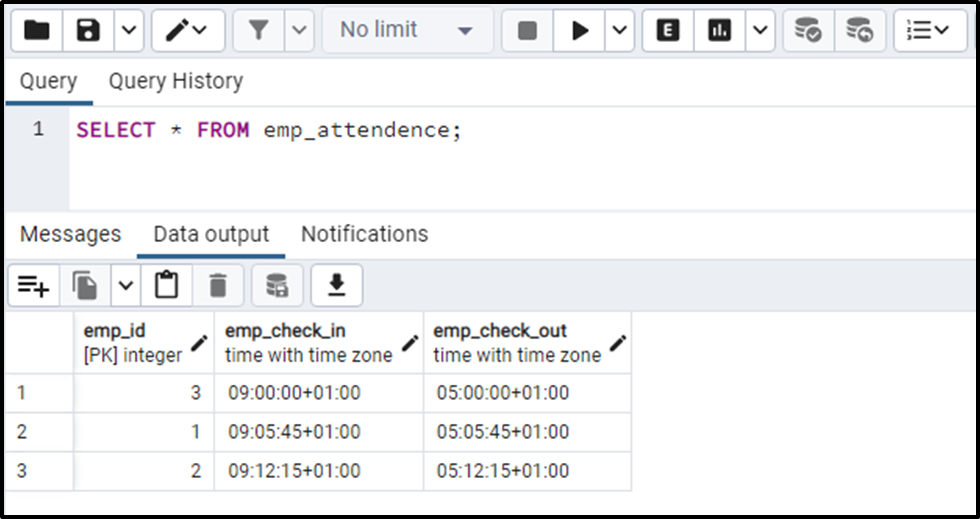This screenshot has width=980, height=519.
Task: Switch to the Messages tab
Action: pos(70,234)
